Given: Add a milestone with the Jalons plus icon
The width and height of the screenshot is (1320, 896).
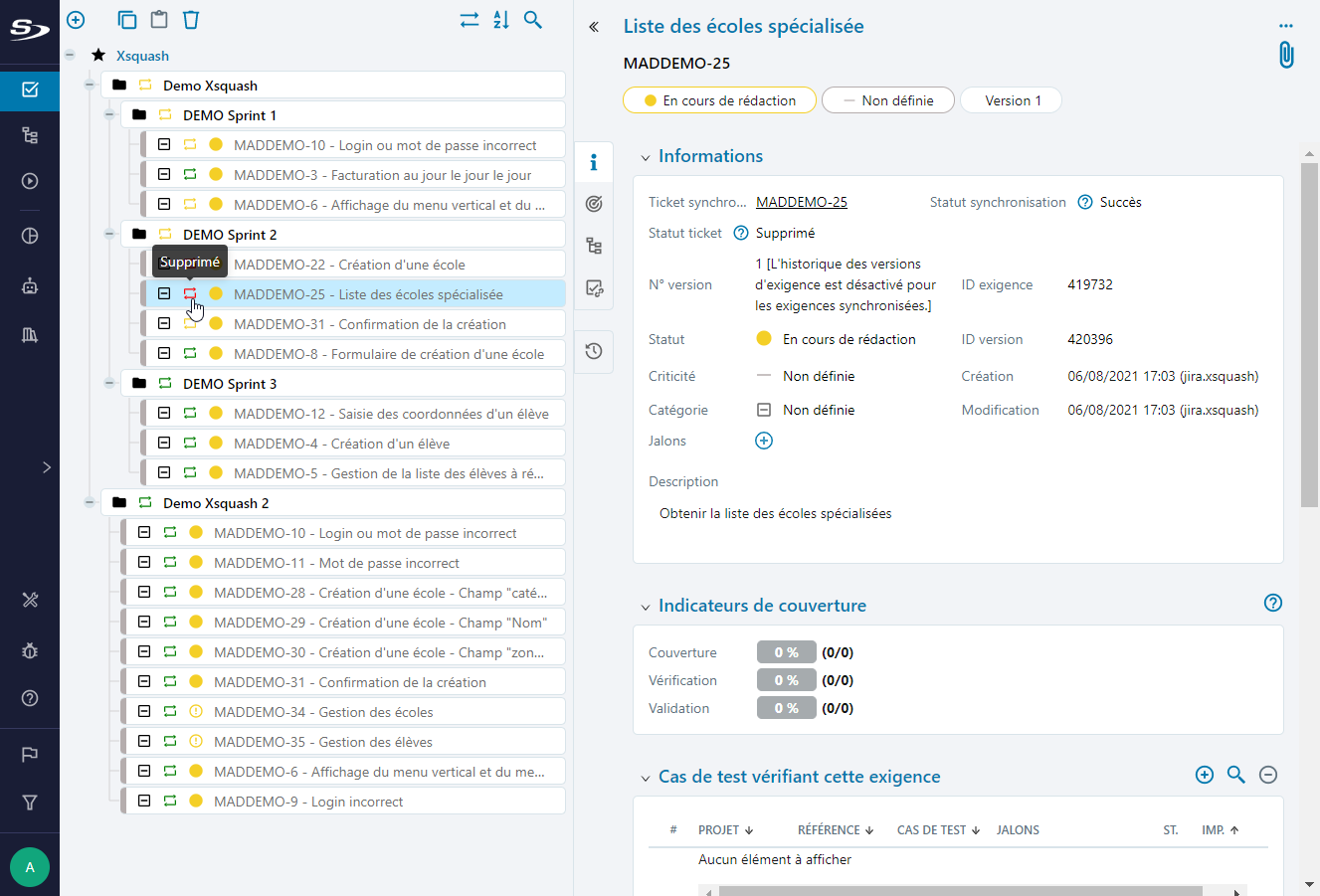Looking at the screenshot, I should pyautogui.click(x=764, y=440).
